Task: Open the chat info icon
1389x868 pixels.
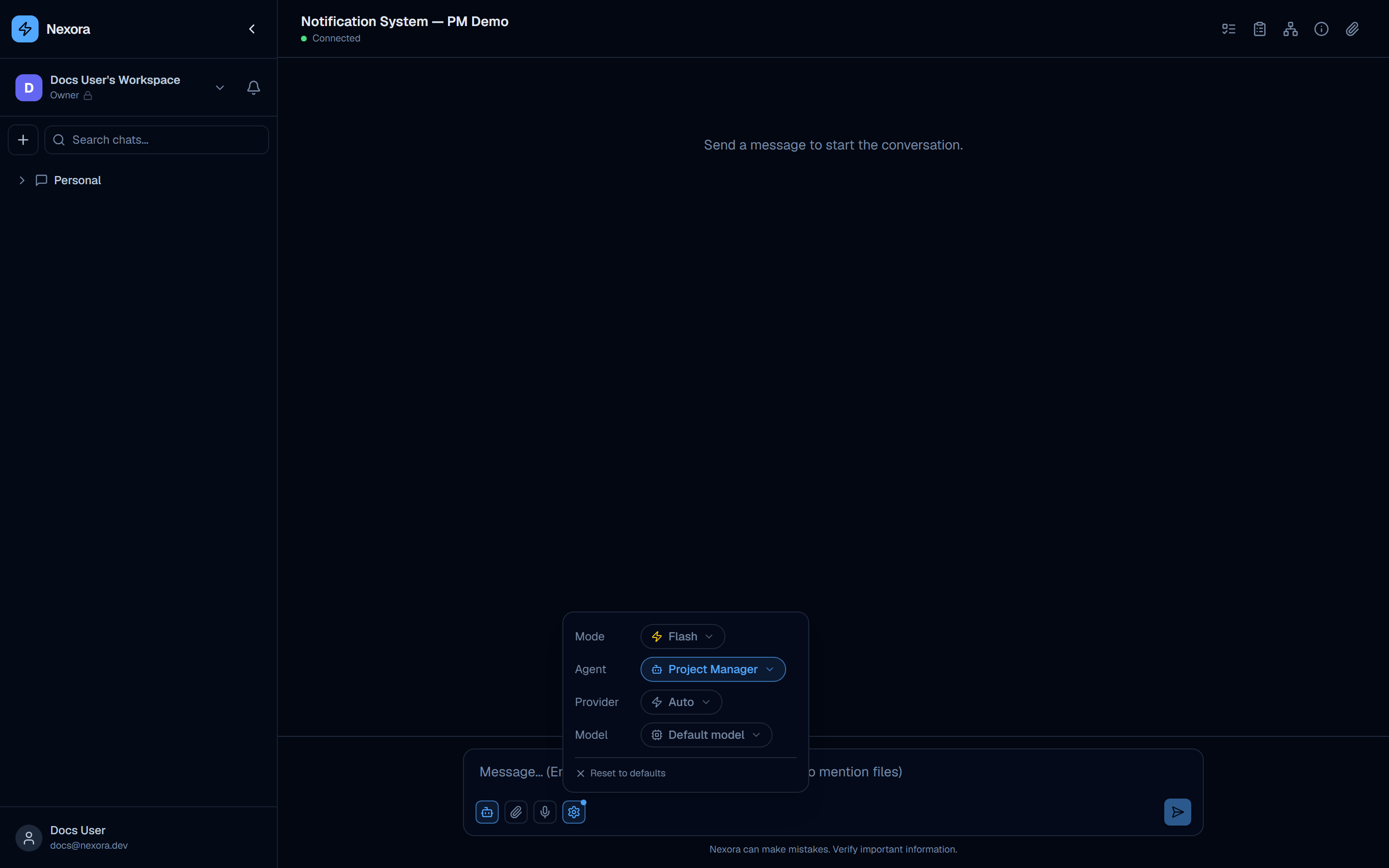Action: (1321, 29)
